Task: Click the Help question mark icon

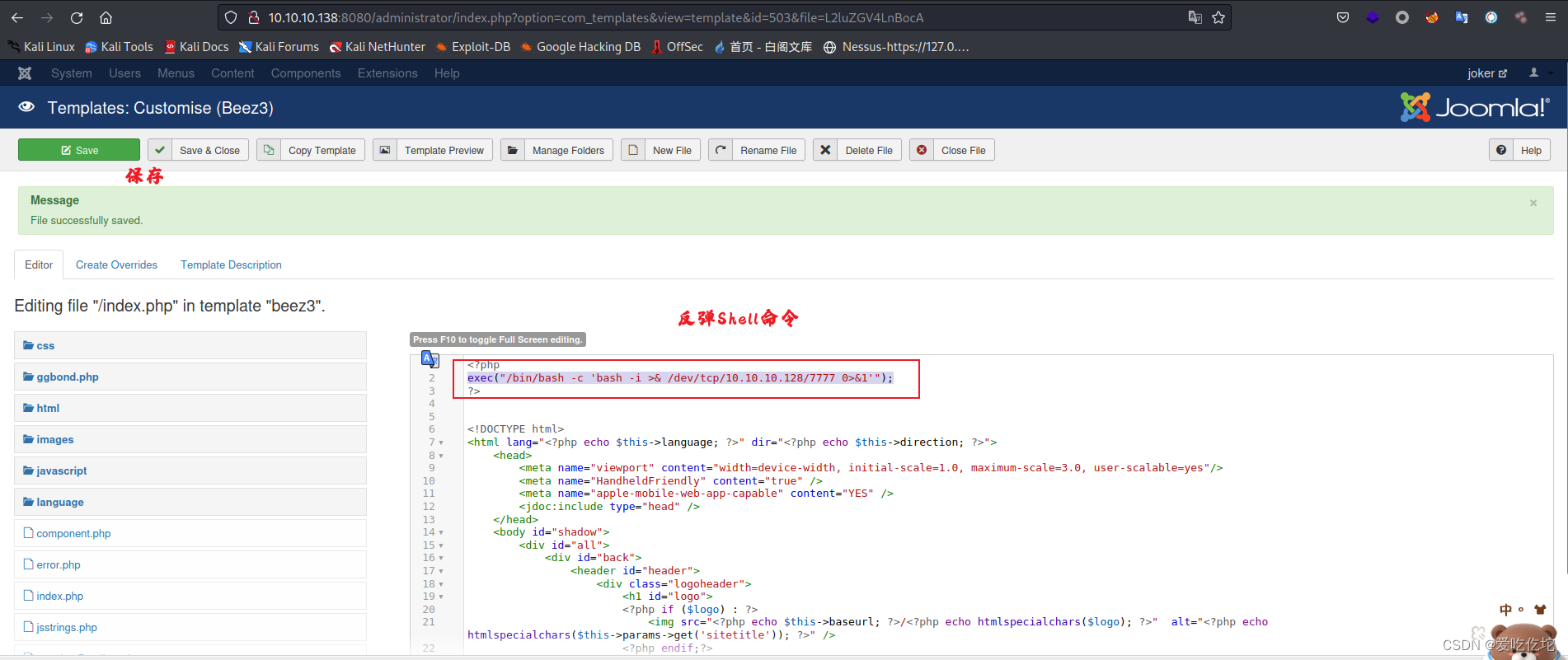Action: coord(1501,150)
